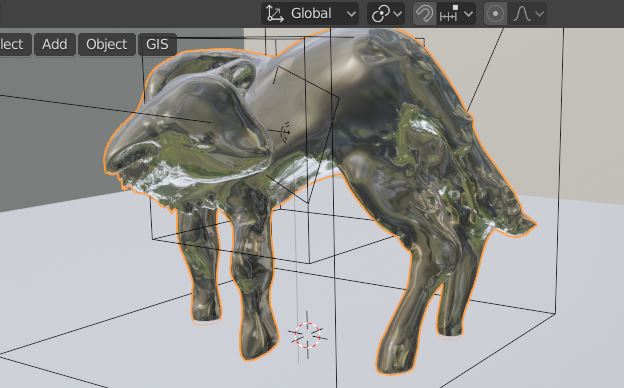This screenshot has height=388, width=624.
Task: Open the Object menu
Action: tap(106, 44)
